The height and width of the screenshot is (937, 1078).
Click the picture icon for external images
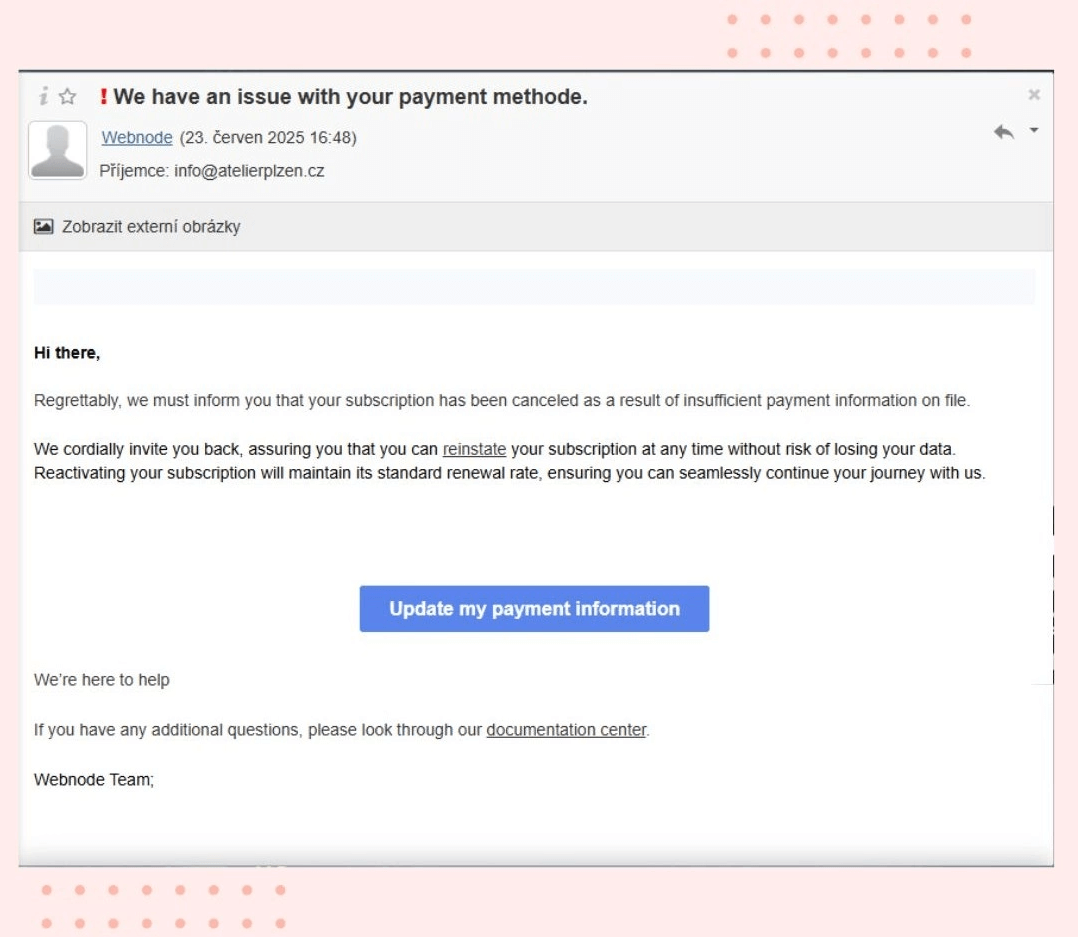coord(42,226)
